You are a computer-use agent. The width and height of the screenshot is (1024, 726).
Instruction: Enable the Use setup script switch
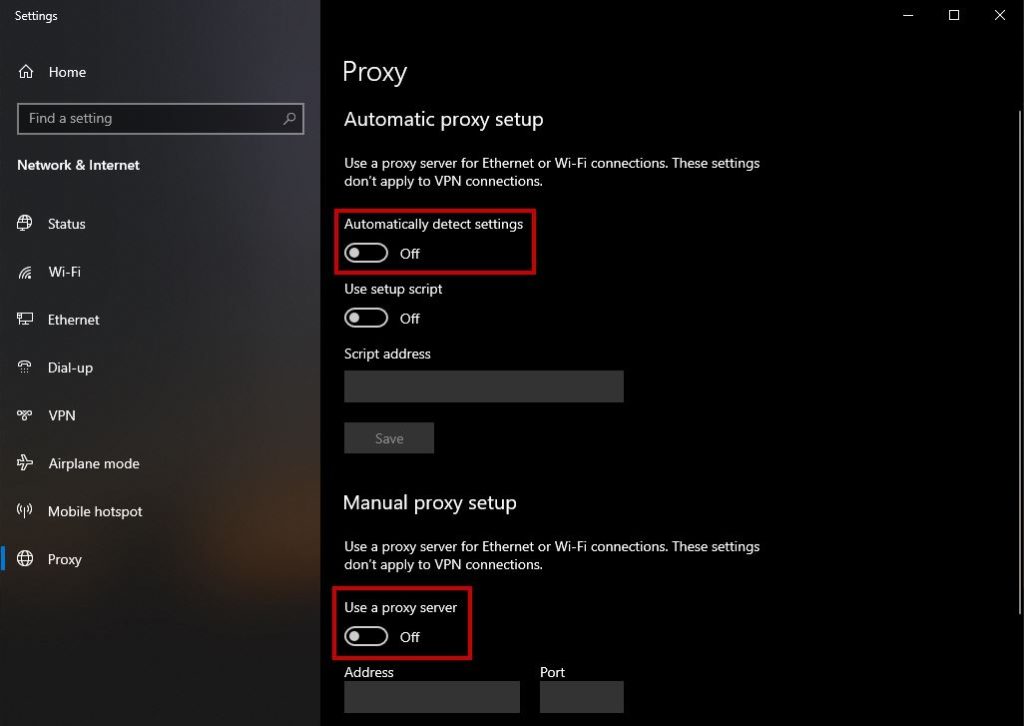point(366,318)
